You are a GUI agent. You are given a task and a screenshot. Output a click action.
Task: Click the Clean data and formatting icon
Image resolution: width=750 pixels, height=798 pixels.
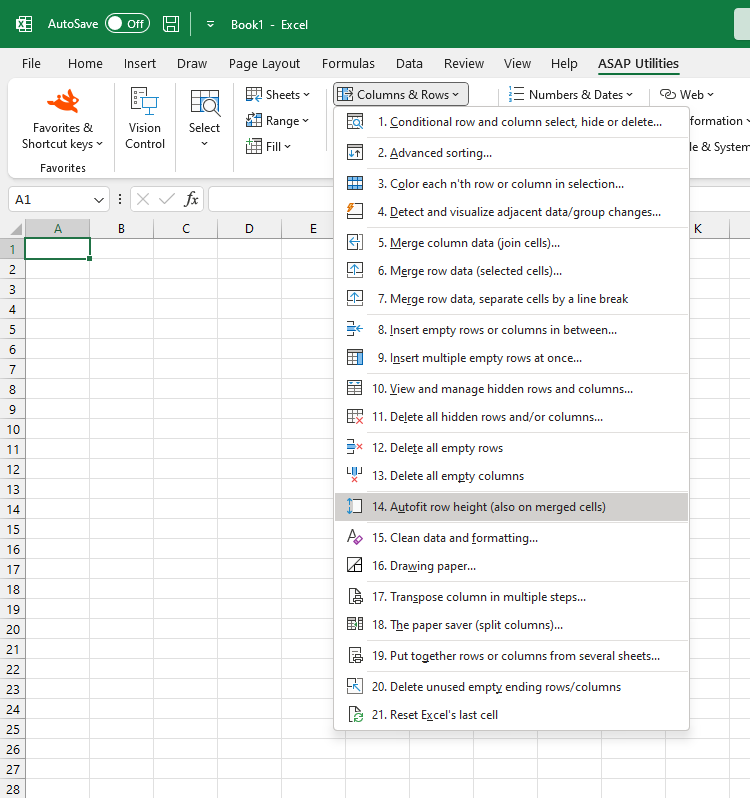[354, 538]
